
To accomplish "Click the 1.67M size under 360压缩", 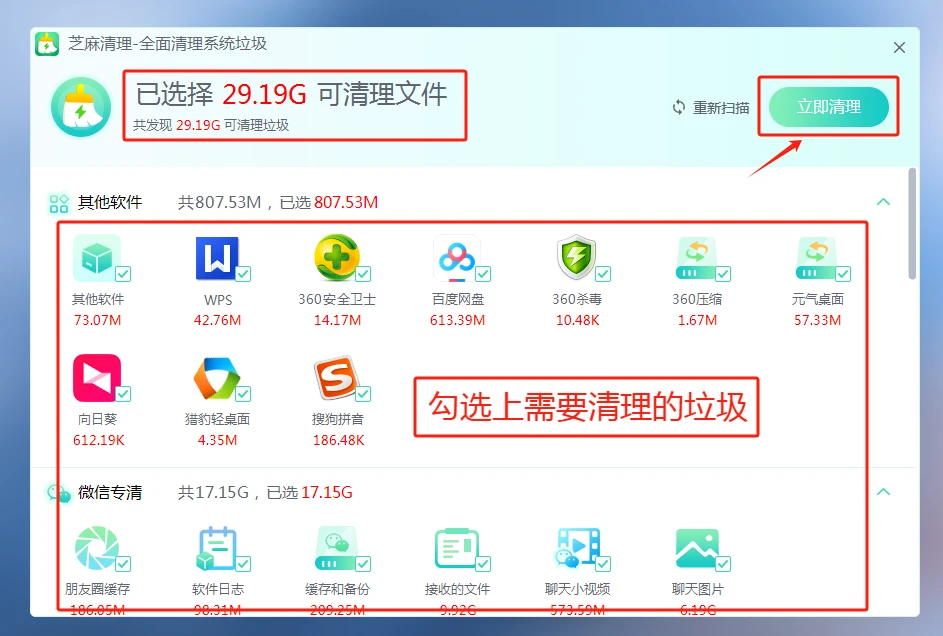I will tap(697, 320).
